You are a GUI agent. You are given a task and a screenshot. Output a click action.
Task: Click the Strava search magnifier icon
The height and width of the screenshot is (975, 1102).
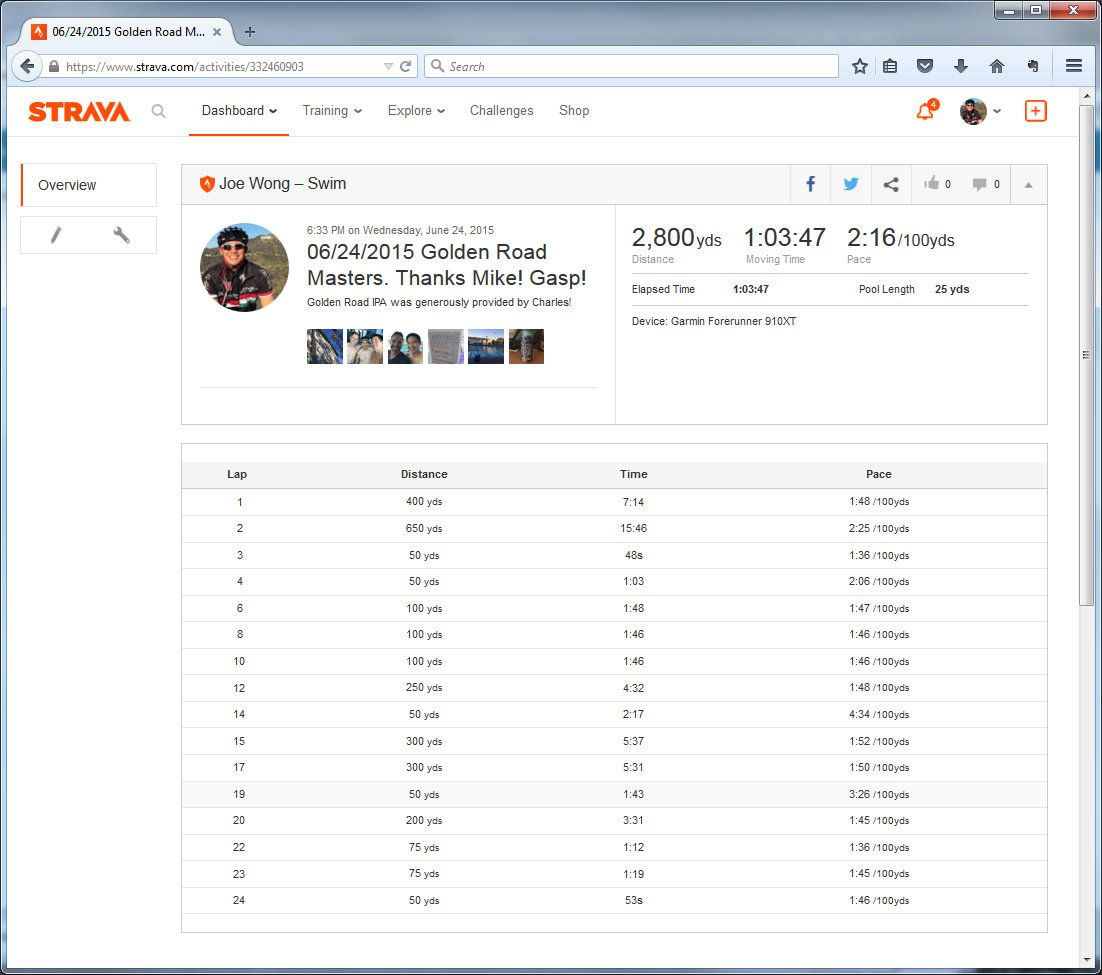pyautogui.click(x=158, y=111)
